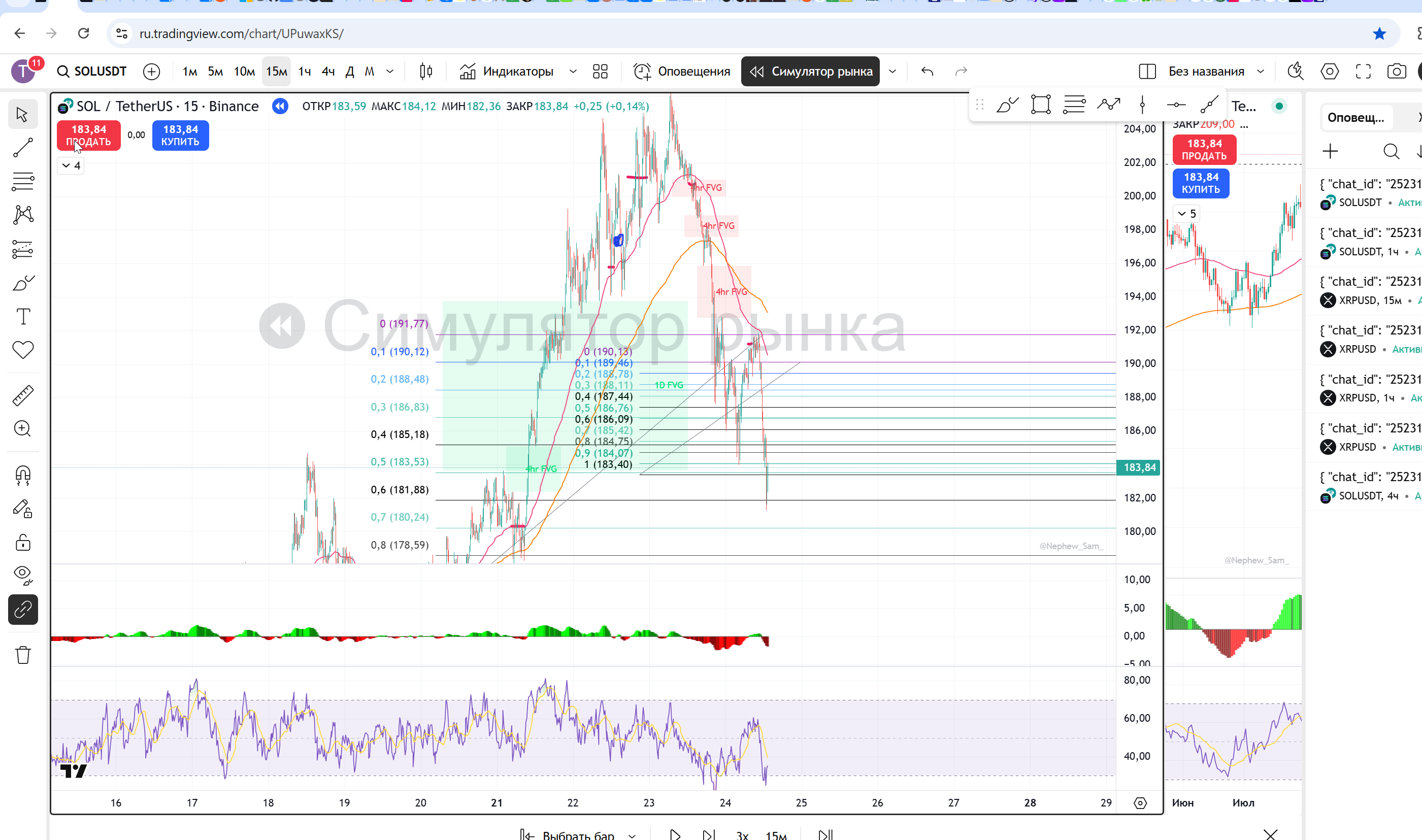
Task: Open chart settings hexagon icon
Action: pos(1329,72)
